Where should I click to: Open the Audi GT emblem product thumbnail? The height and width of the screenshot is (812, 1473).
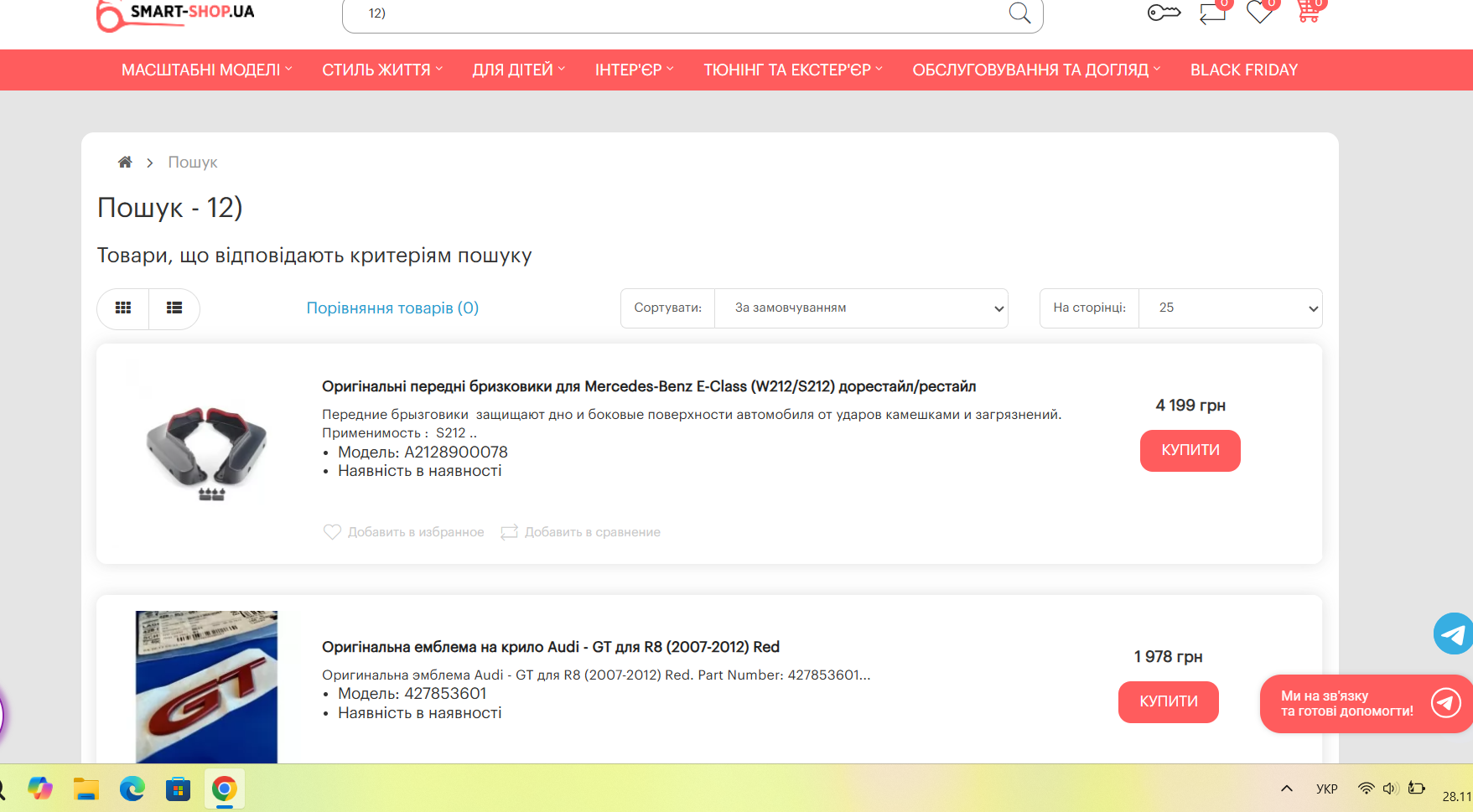tap(206, 686)
